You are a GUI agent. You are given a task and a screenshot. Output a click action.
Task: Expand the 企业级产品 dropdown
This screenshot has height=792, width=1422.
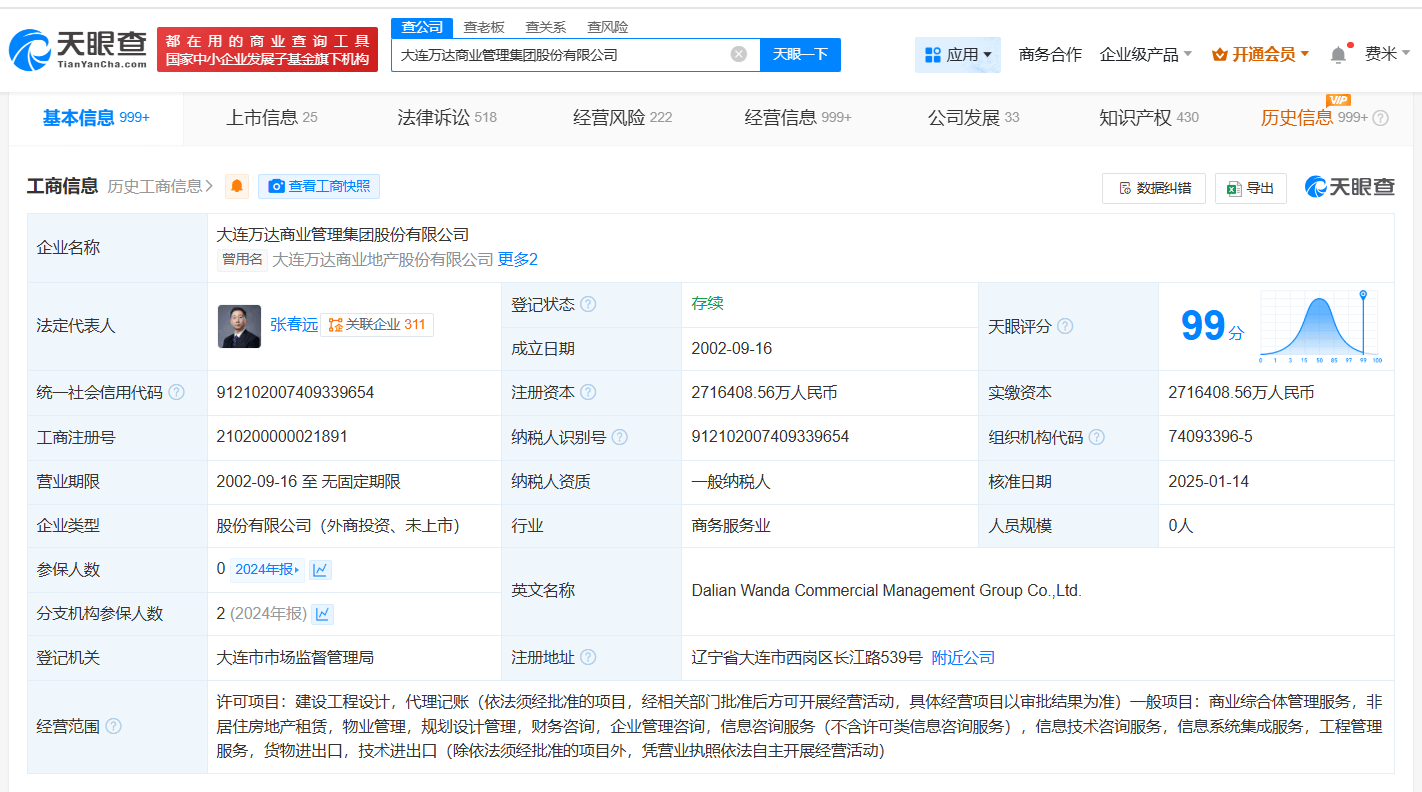pos(1140,56)
